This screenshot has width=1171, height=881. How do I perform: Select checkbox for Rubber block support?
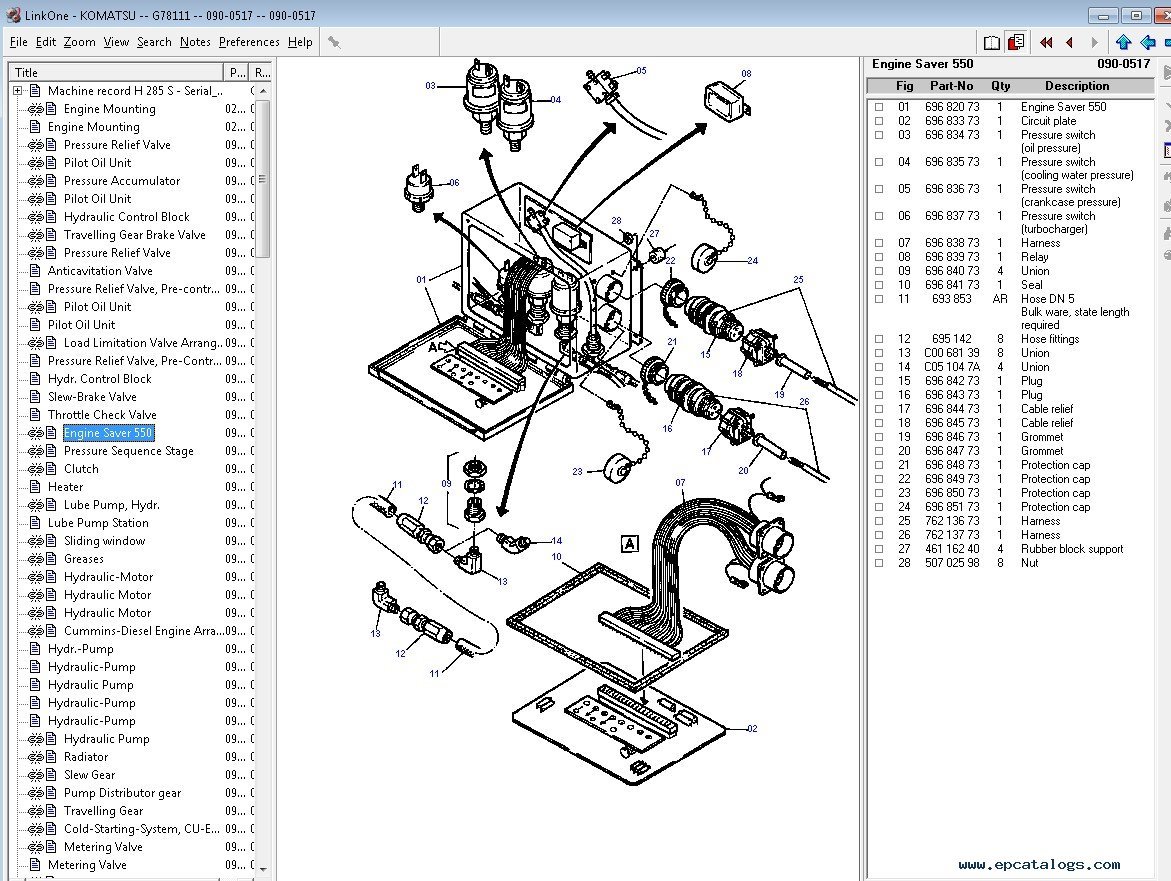[x=879, y=549]
